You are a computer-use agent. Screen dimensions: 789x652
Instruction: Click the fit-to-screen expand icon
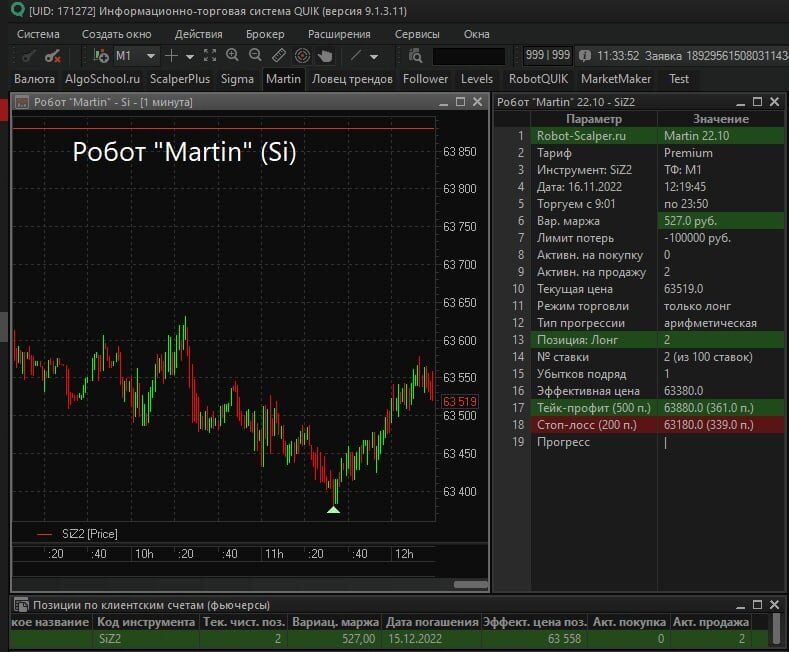click(x=210, y=55)
